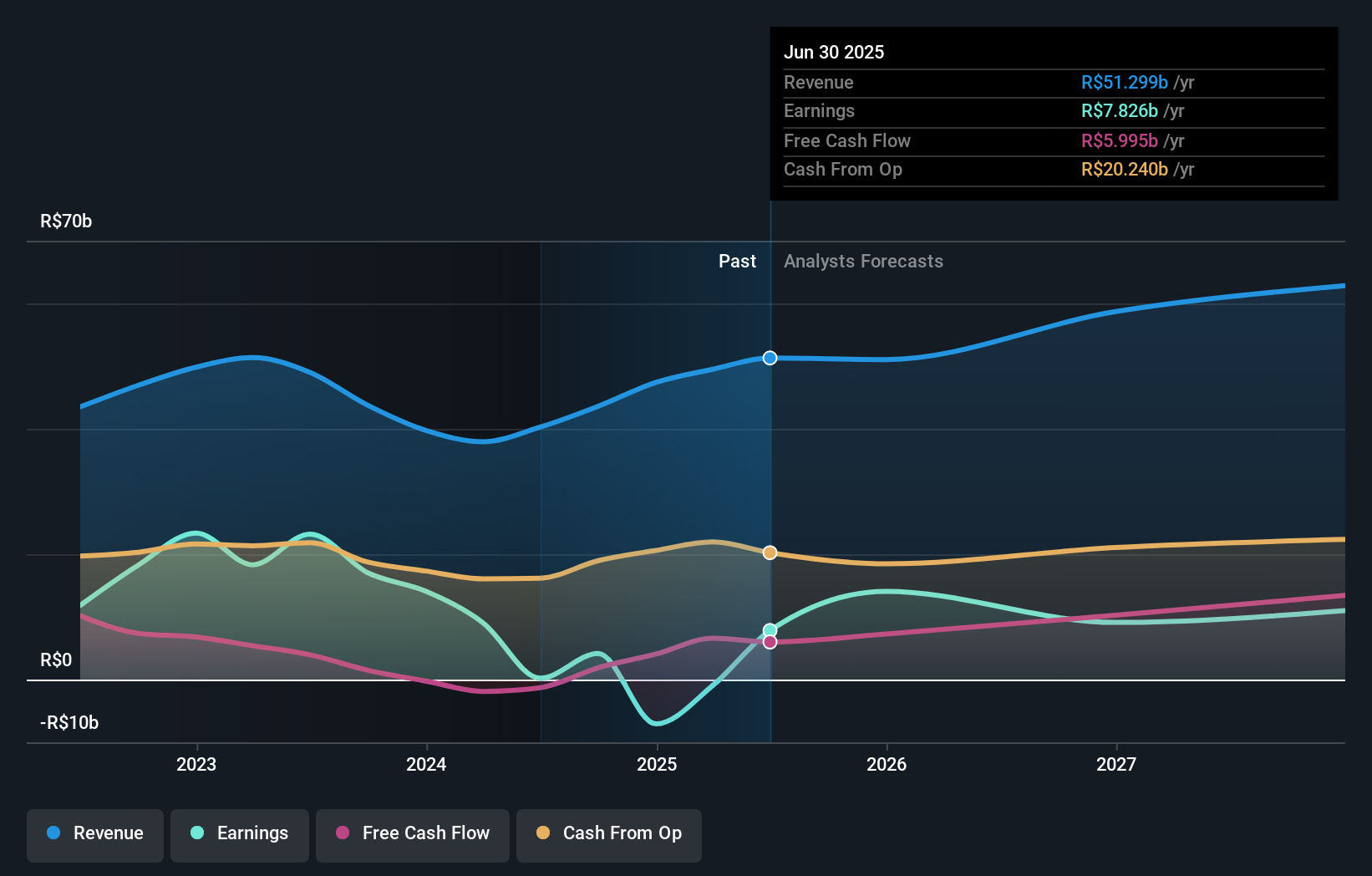Collapse the Cash From Op legend chip
Viewport: 1372px width, 876px height.
(608, 835)
